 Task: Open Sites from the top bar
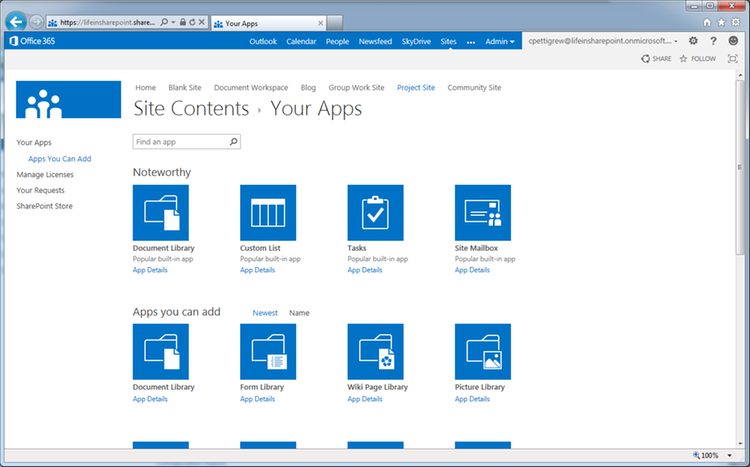[x=448, y=42]
